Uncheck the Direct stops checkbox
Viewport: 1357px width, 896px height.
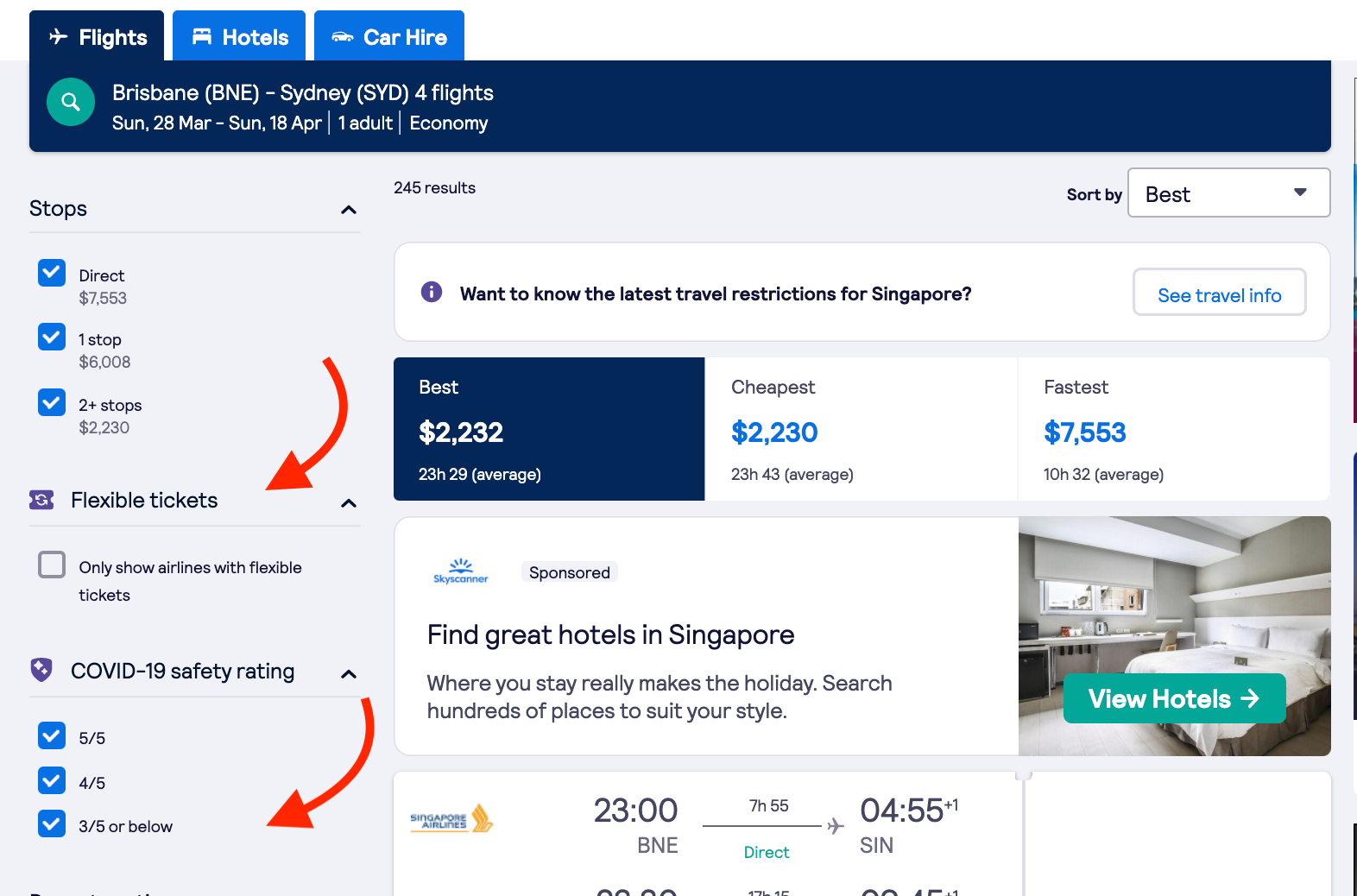point(52,273)
